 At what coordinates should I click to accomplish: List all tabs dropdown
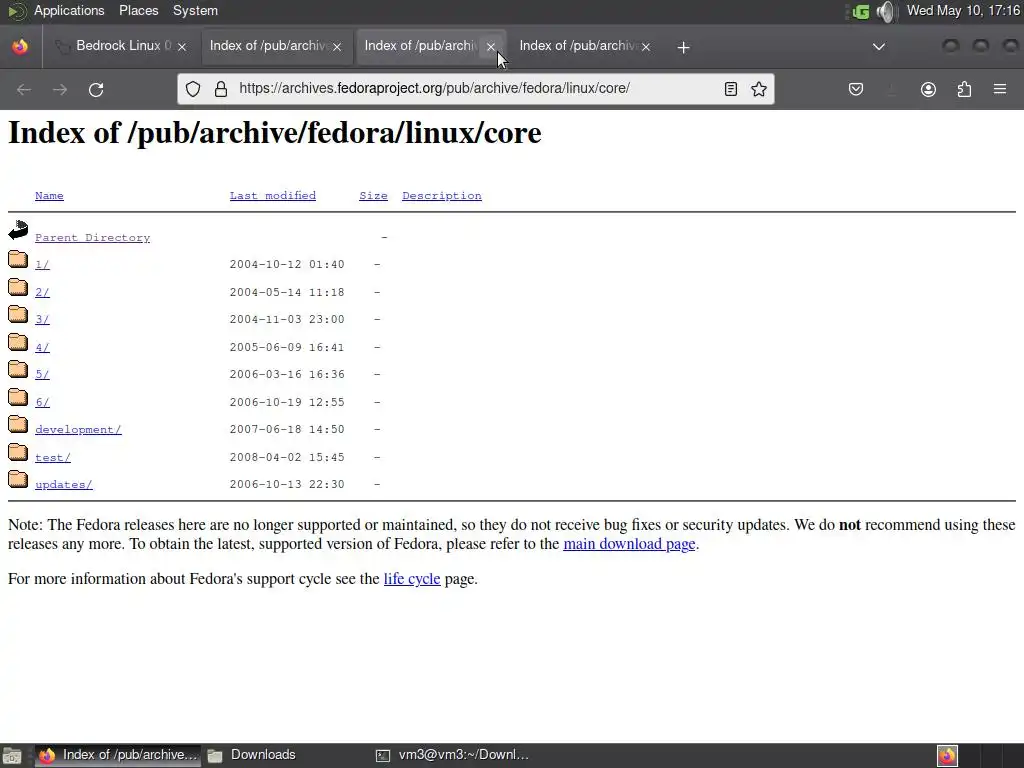879,46
